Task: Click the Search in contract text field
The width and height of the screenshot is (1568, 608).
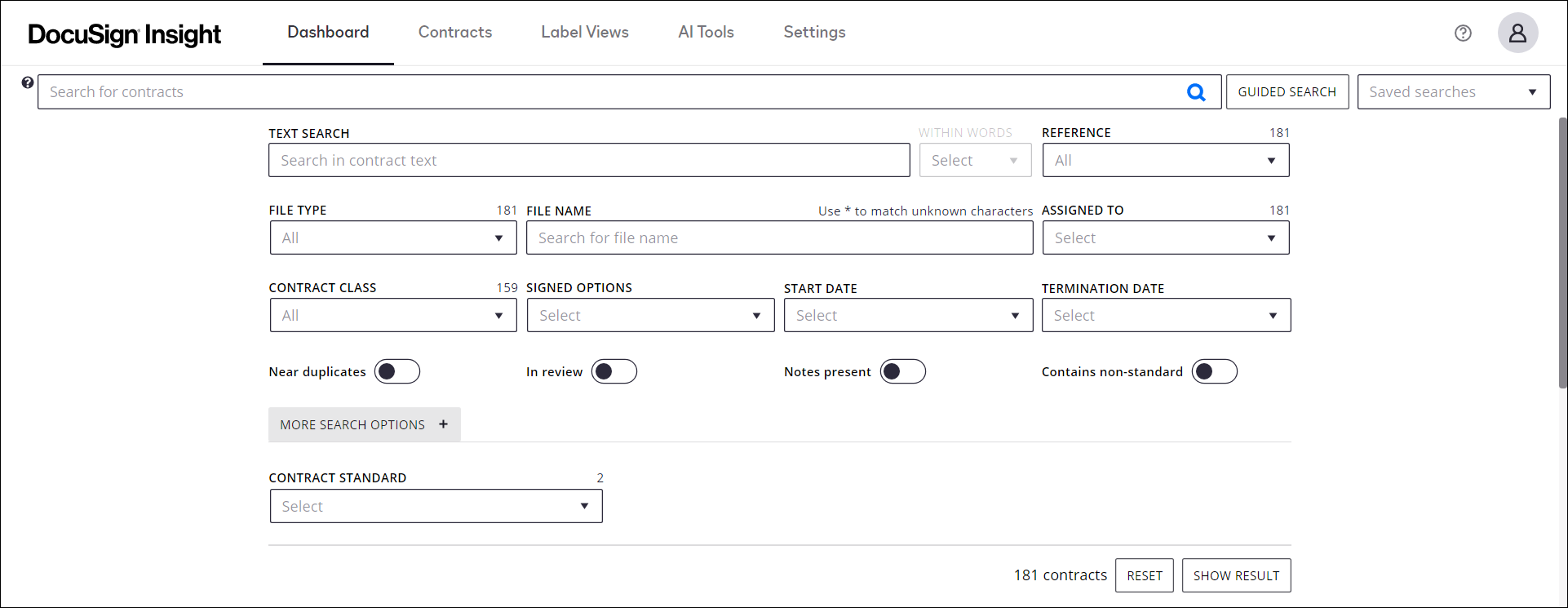Action: (589, 161)
